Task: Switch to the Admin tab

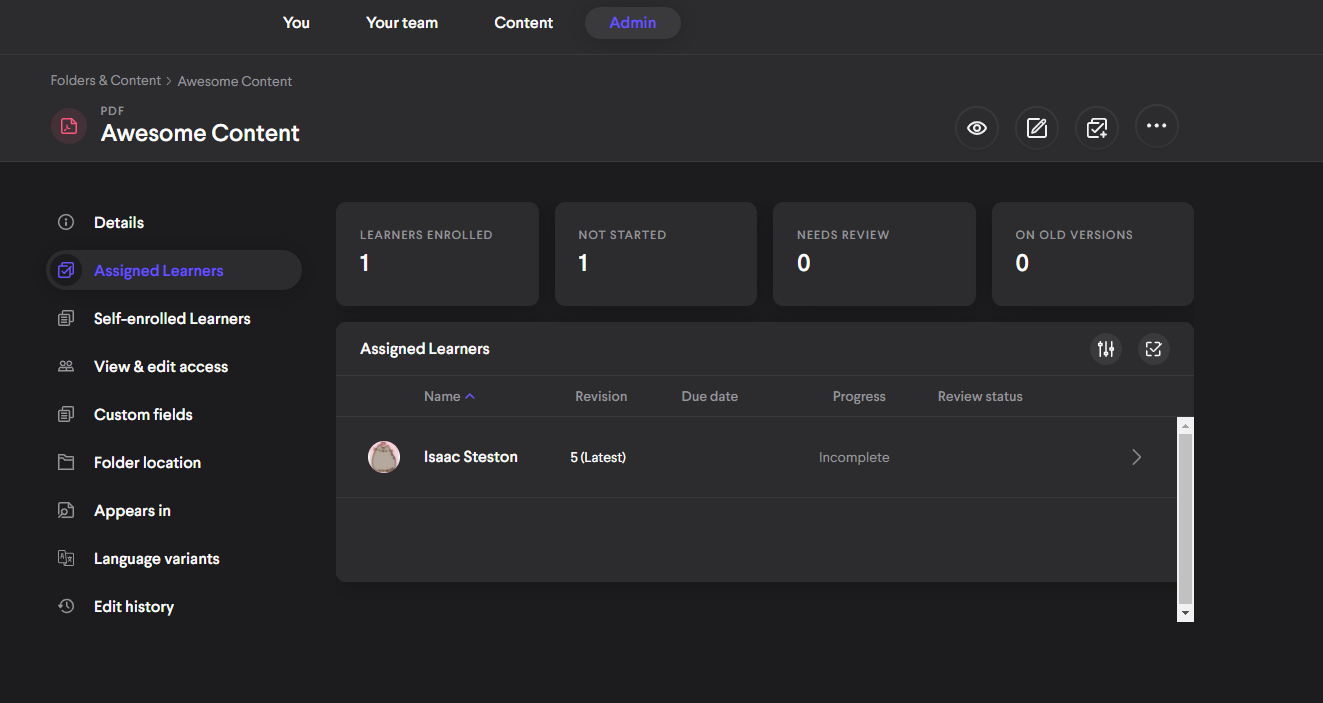Action: (632, 23)
